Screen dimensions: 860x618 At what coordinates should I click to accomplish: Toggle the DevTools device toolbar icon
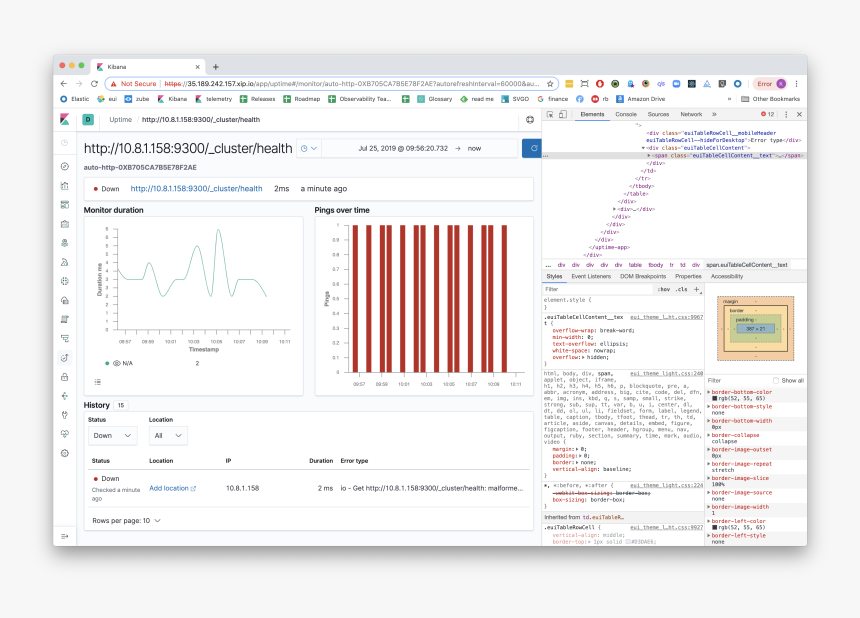click(x=565, y=115)
